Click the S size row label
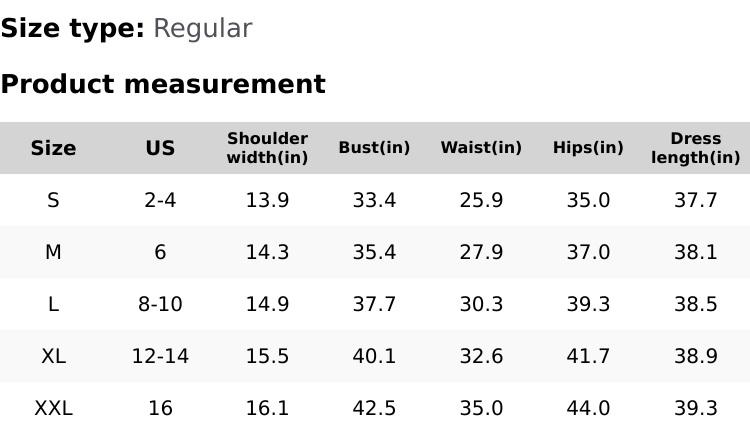 click(x=53, y=200)
